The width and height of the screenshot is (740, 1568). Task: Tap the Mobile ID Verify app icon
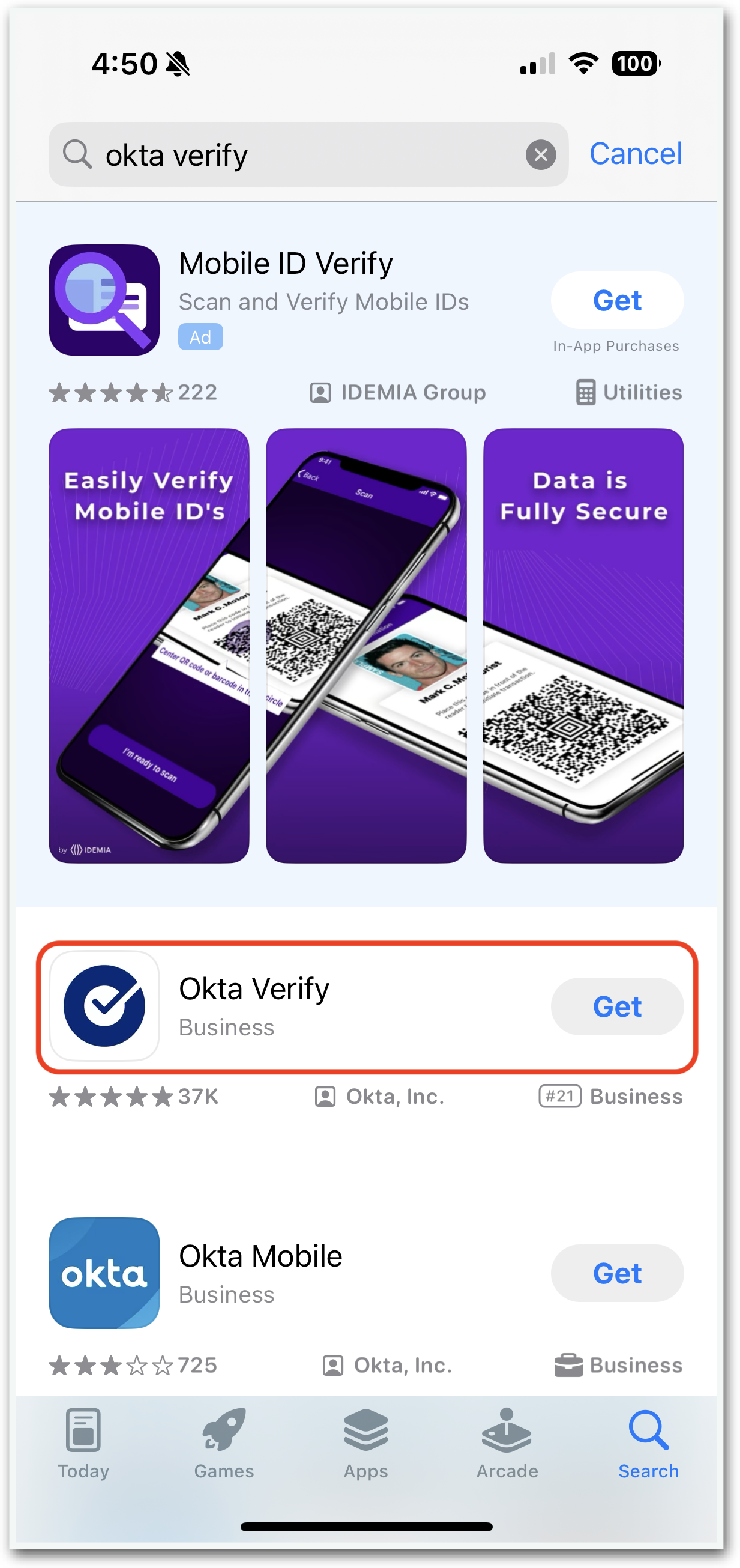click(104, 300)
